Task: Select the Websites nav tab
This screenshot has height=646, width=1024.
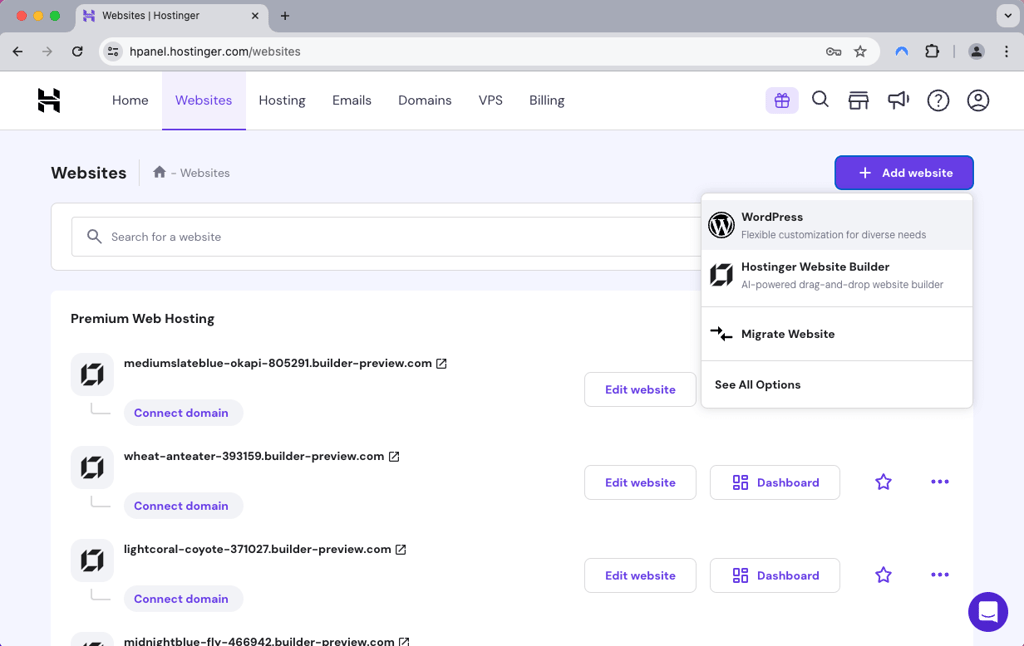Action: (x=204, y=100)
